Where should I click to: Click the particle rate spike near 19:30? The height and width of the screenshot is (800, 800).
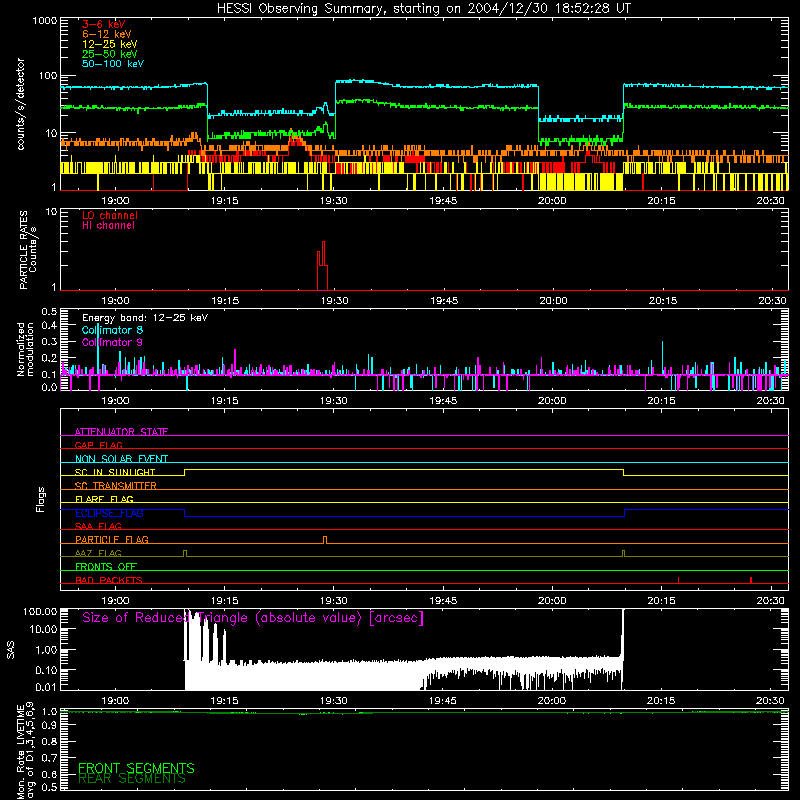point(322,265)
